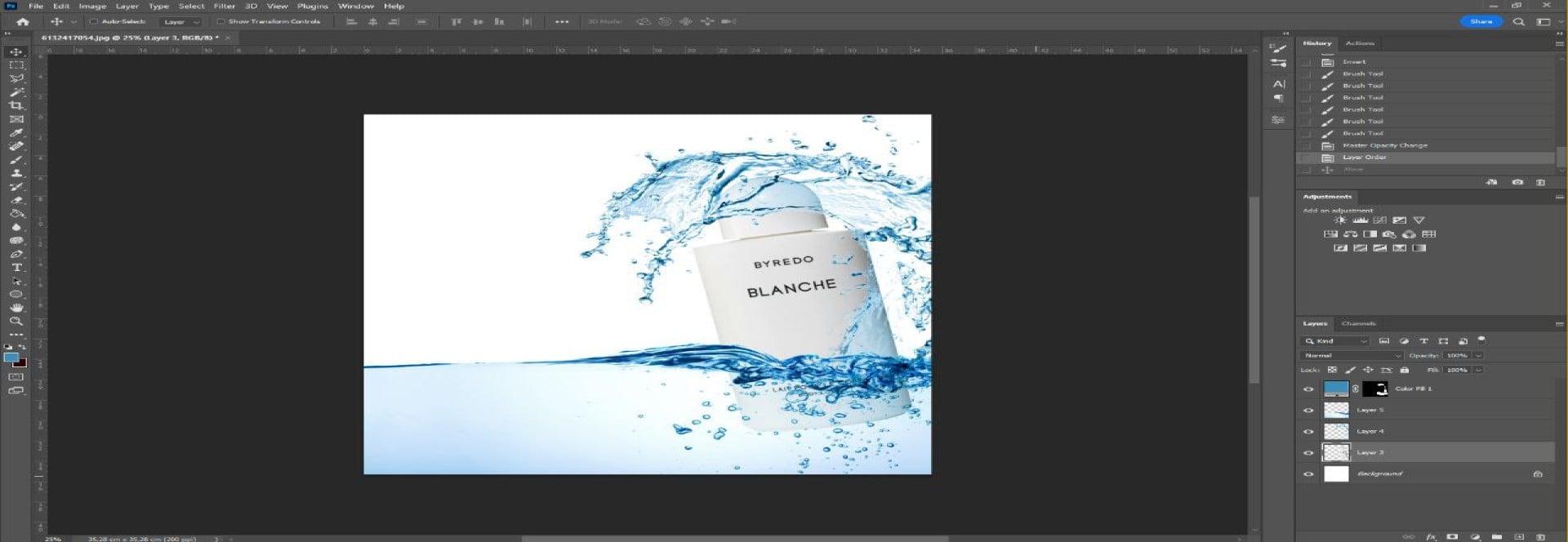This screenshot has height=542, width=1568.
Task: Add a Color Balance adjustment
Action: [x=1350, y=234]
